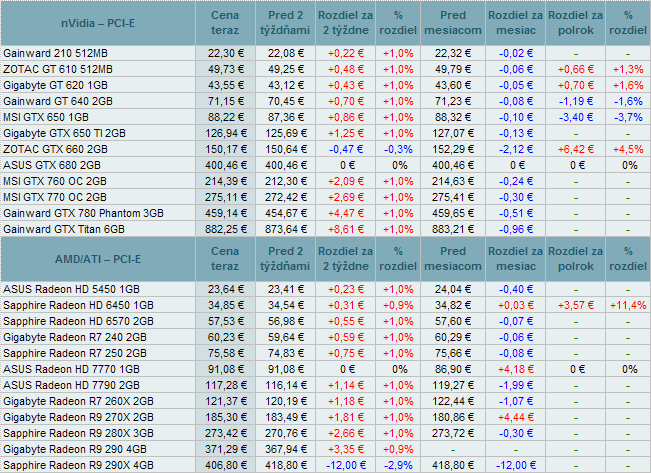Click the 'AMD/ATI – PCI-E' table header
Screen dimensions: 651x473
(x=98, y=259)
